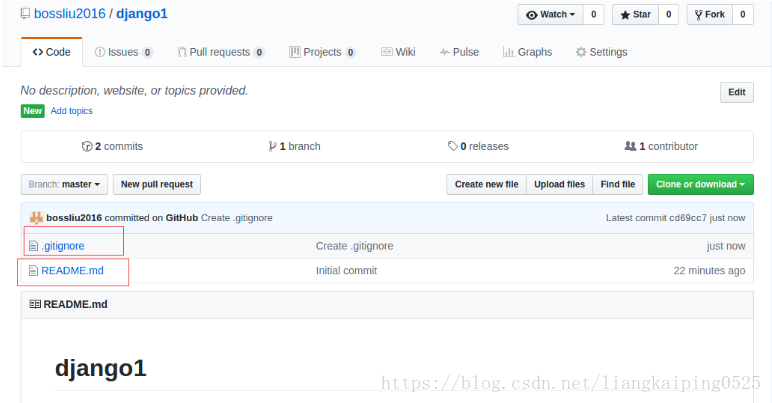Open the .gitignore file
772x403 pixels.
pyautogui.click(x=63, y=246)
